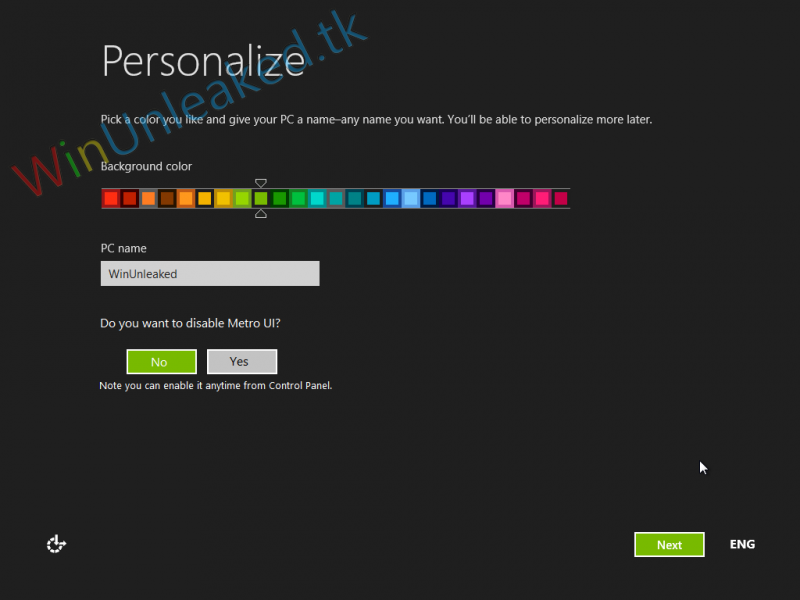Pick the hot pink swatch
The image size is (800, 600).
click(x=542, y=198)
